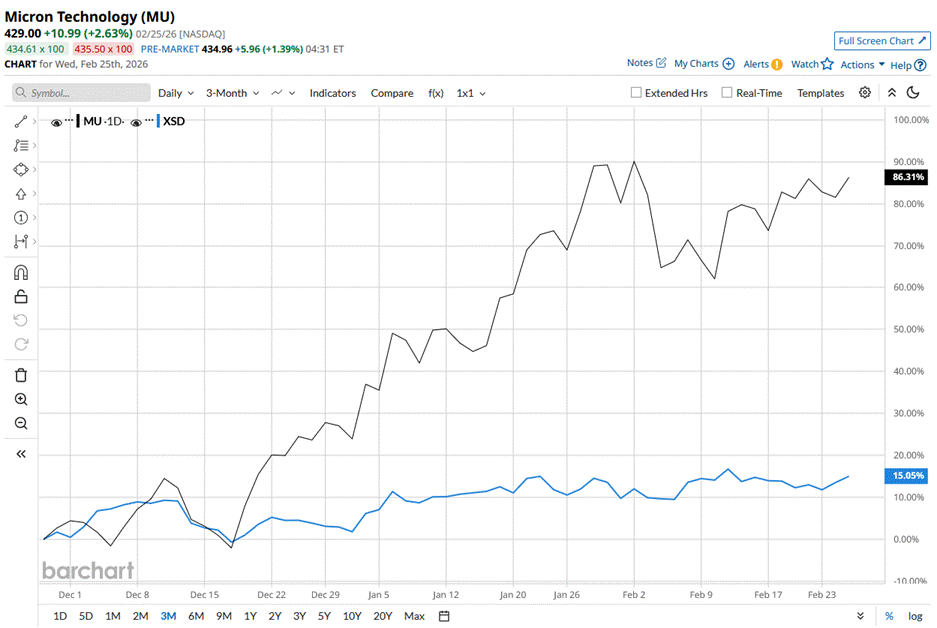Screen dimensions: 937x628
Task: Select the Max time range
Action: point(414,616)
